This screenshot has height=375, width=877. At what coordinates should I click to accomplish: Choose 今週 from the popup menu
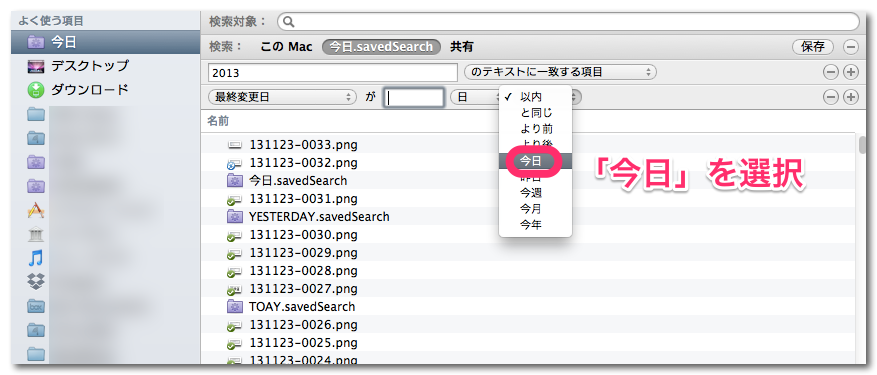(535, 193)
